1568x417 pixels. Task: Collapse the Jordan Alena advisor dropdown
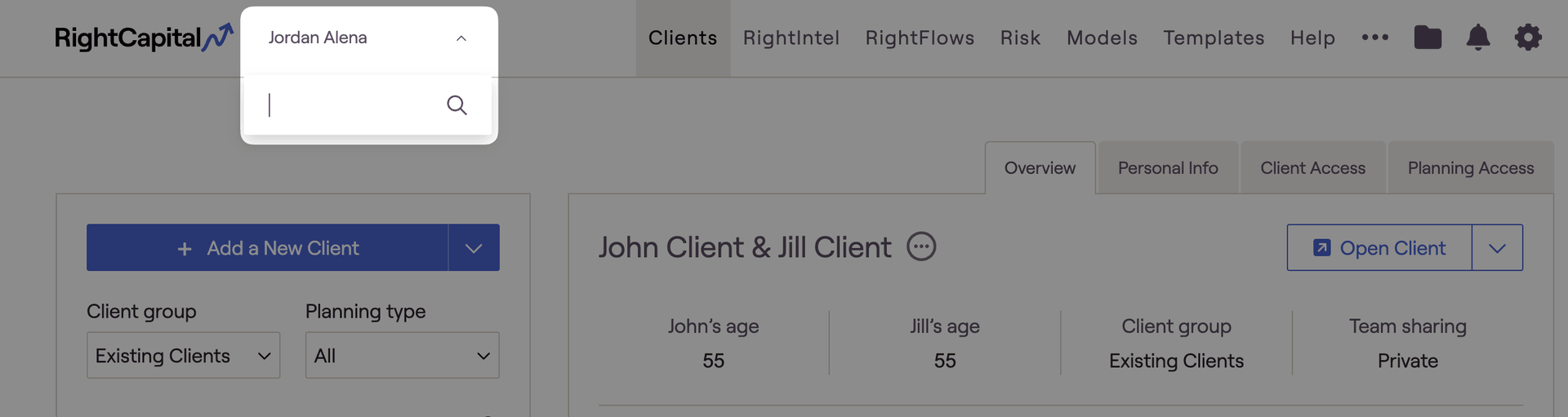(461, 38)
